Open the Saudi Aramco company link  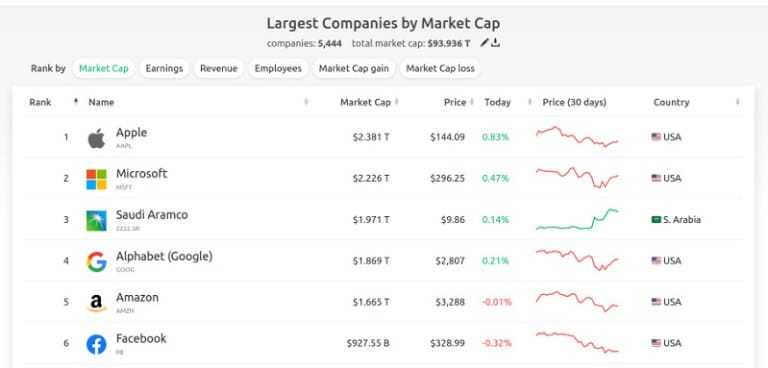tap(152, 215)
